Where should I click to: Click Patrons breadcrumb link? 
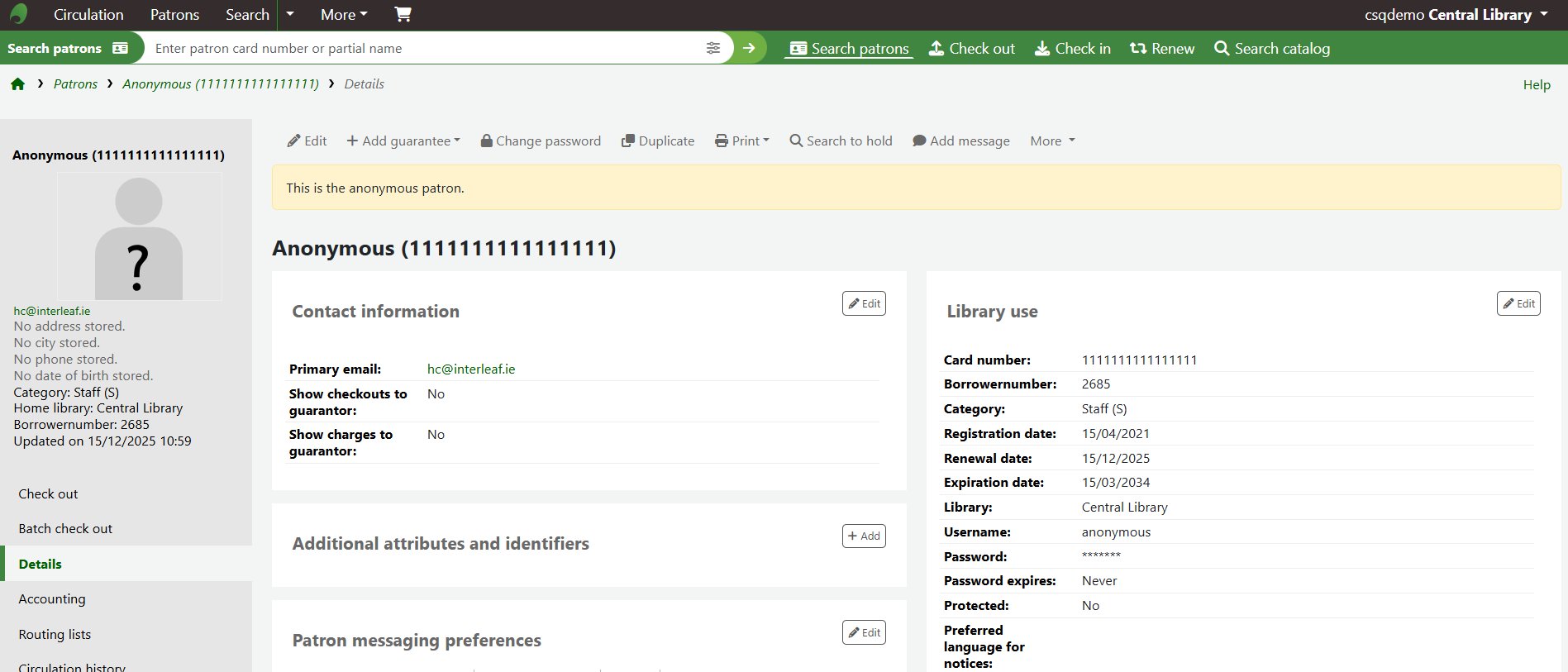pyautogui.click(x=75, y=83)
